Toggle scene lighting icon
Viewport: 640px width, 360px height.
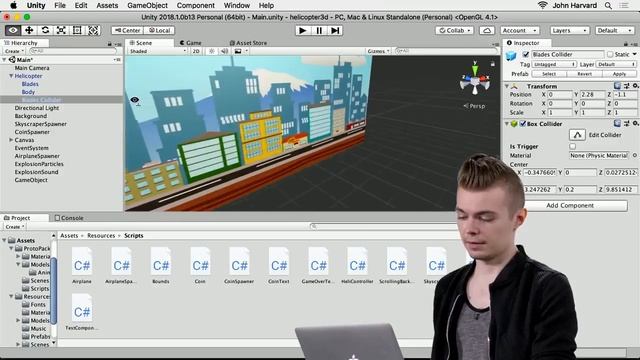click(211, 51)
